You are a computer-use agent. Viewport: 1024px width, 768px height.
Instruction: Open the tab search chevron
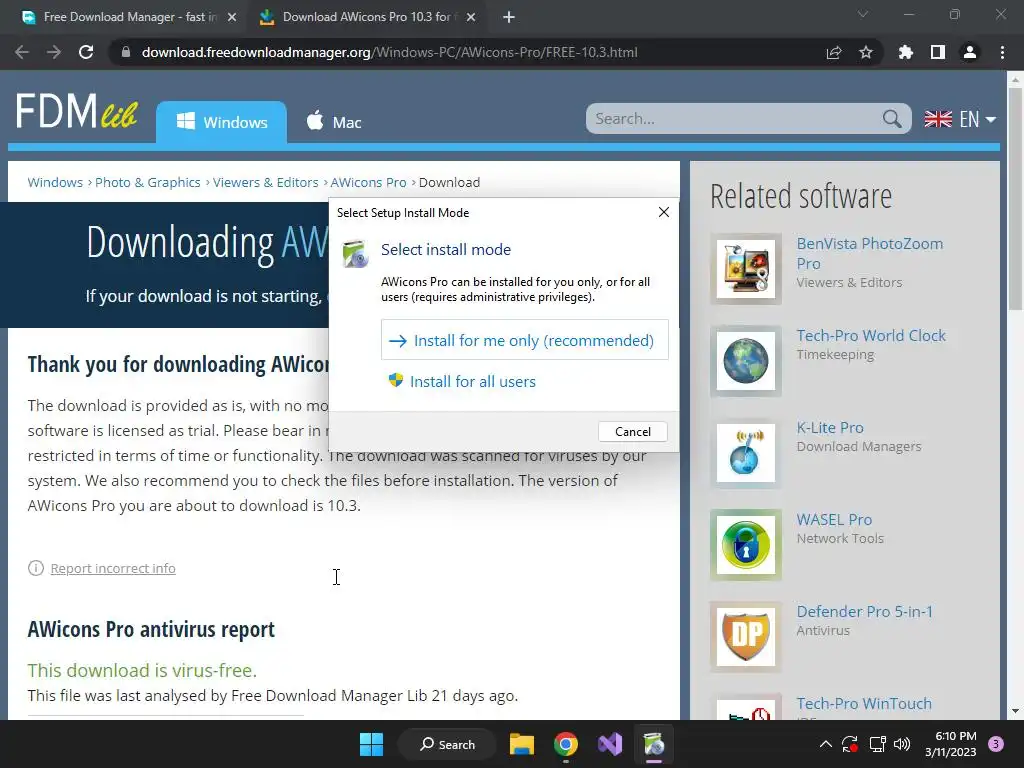863,14
